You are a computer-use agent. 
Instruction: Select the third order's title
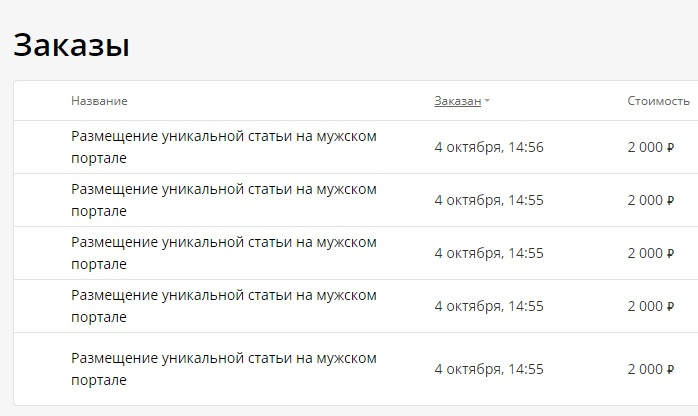click(x=223, y=253)
